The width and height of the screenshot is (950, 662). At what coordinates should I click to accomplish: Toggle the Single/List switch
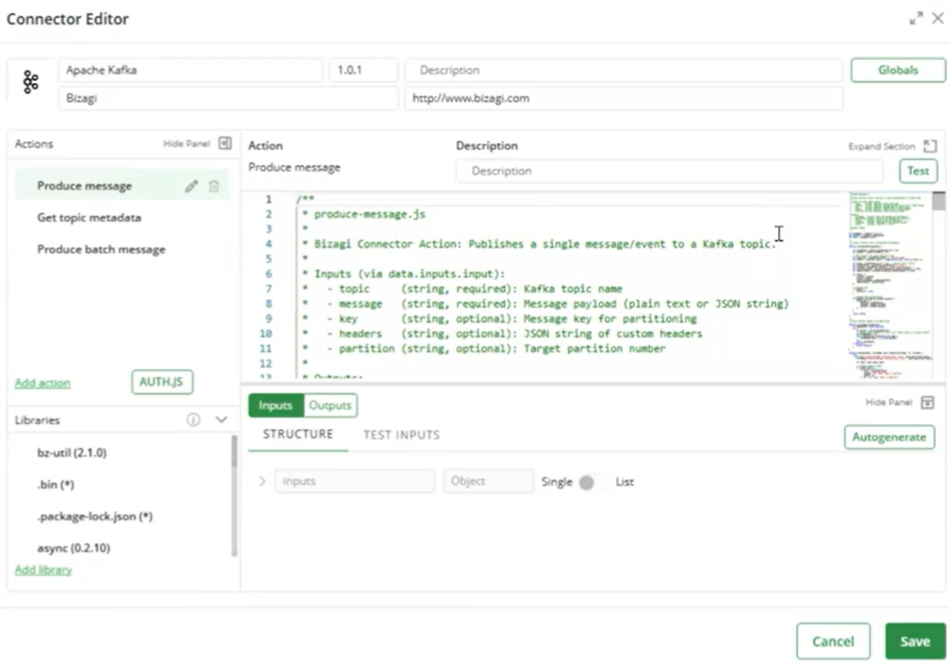(593, 482)
